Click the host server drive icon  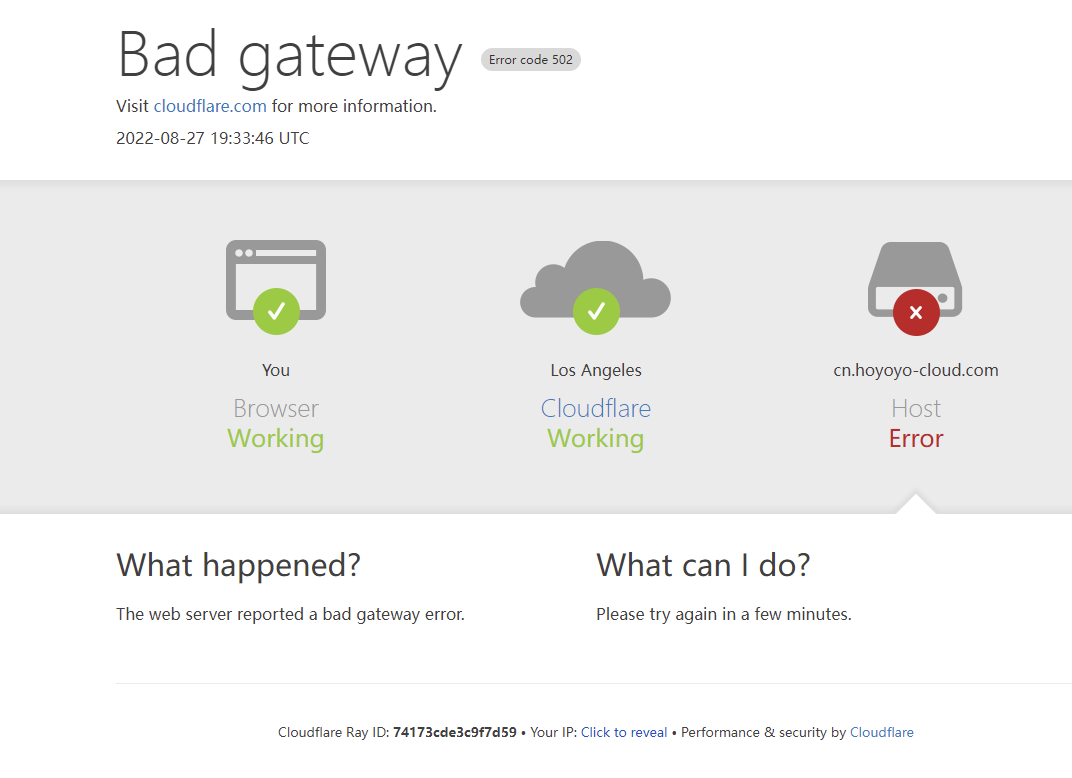click(x=915, y=280)
